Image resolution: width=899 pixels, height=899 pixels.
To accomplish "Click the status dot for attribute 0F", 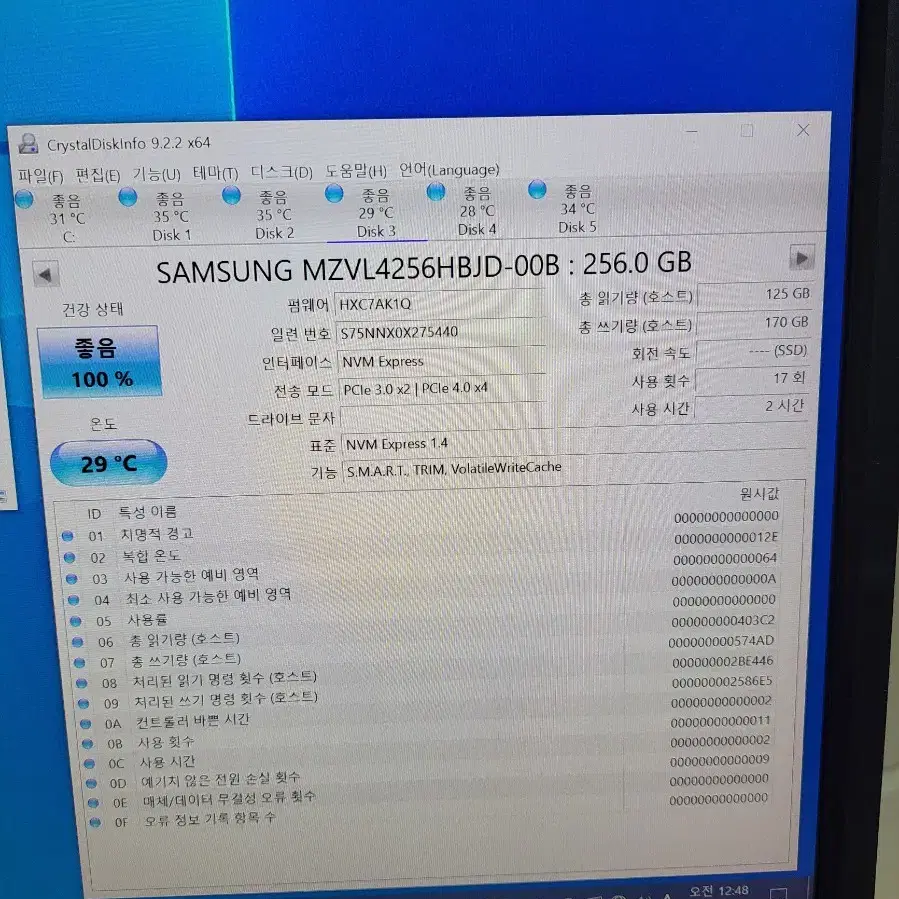I will [x=96, y=822].
